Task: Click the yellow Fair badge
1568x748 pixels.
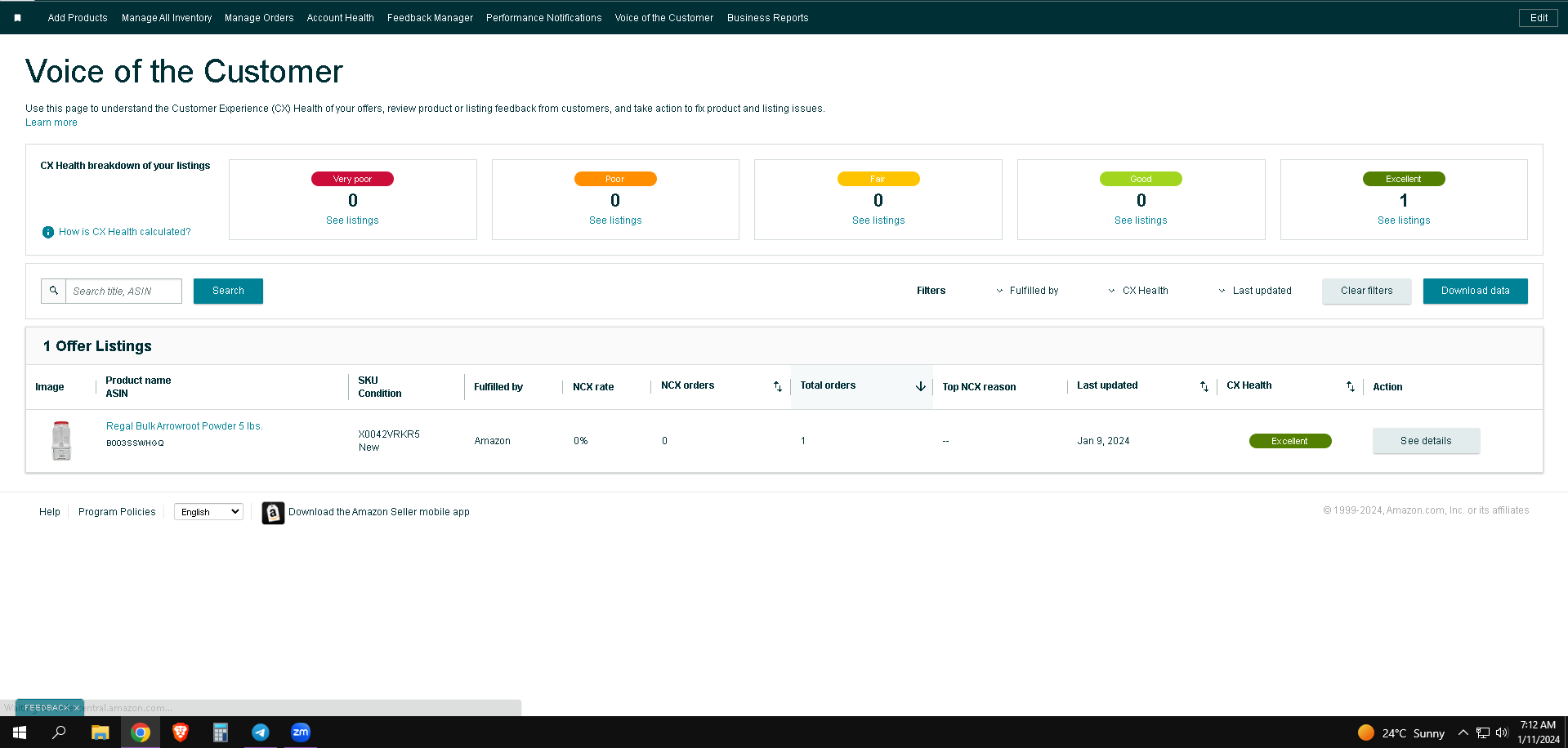Action: tap(878, 179)
